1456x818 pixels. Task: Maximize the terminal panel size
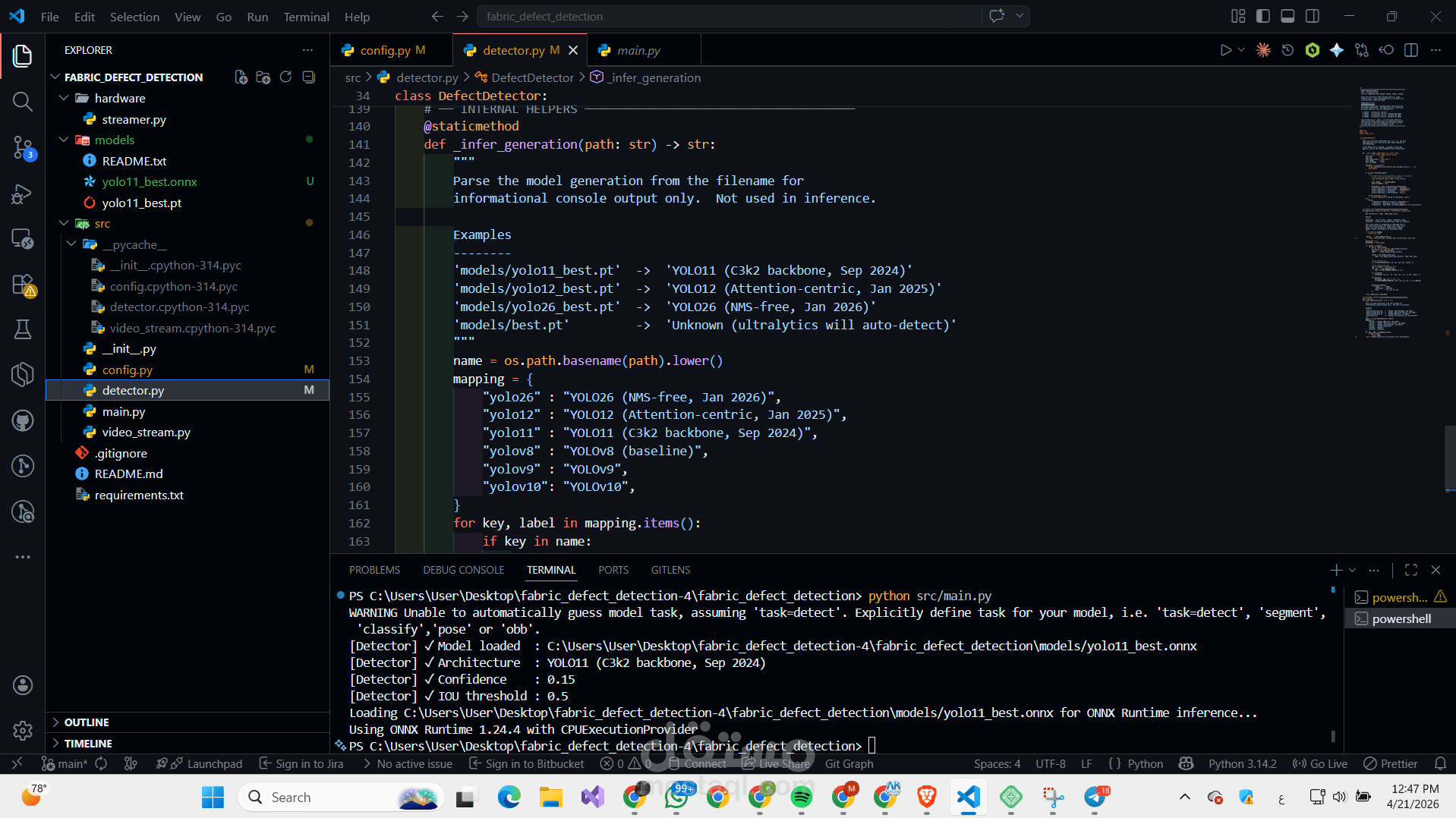1410,570
